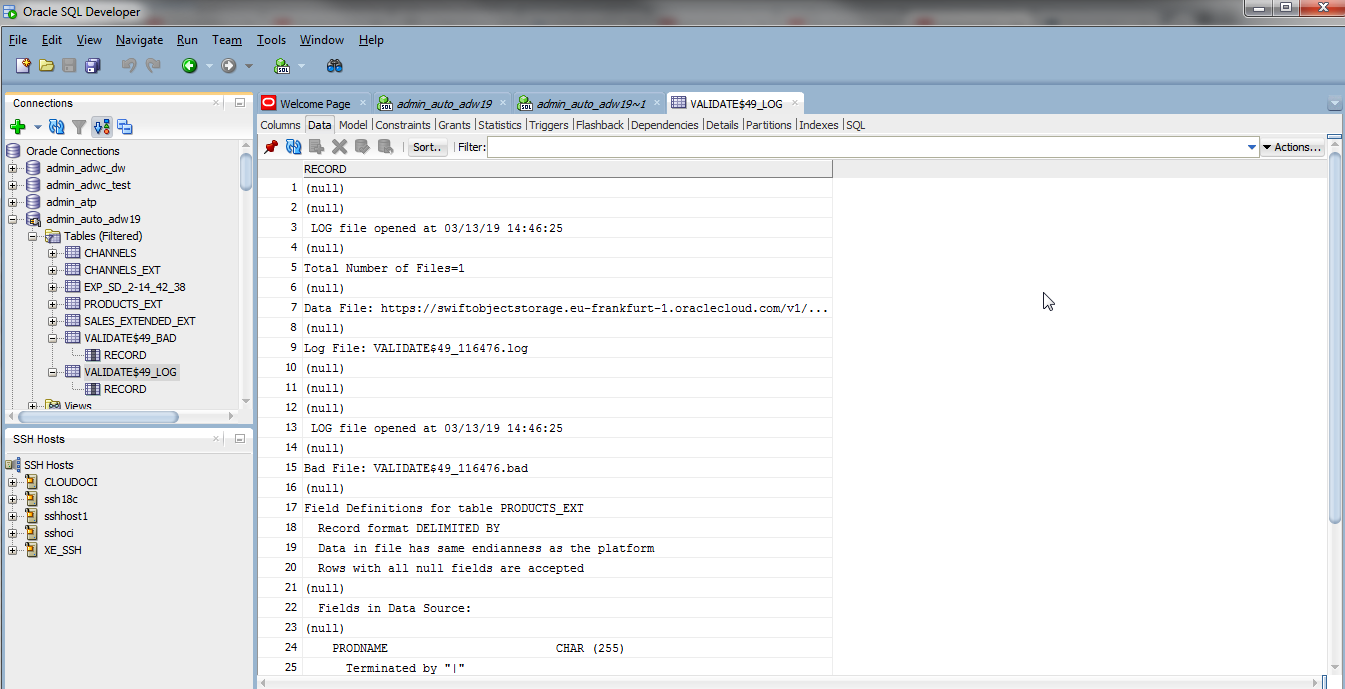Click the red pin Freeze View icon

(x=270, y=147)
